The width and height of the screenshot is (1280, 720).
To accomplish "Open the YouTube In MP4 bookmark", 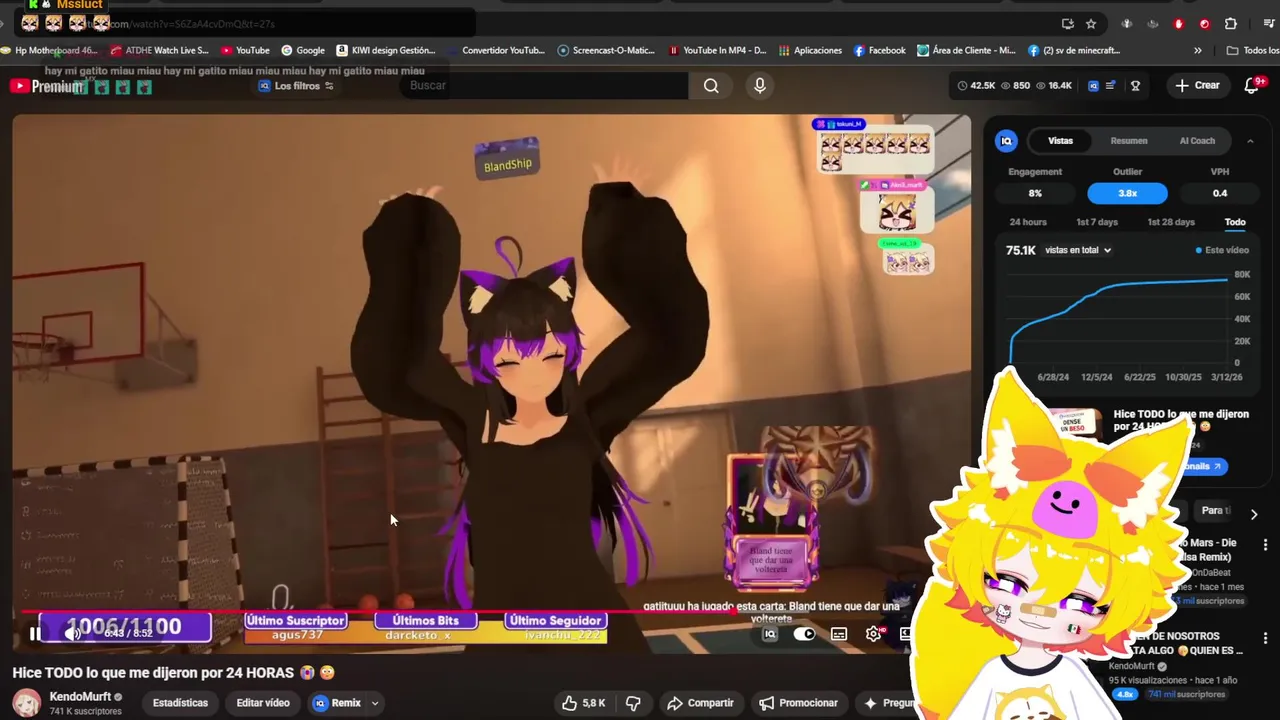I will pyautogui.click(x=717, y=50).
